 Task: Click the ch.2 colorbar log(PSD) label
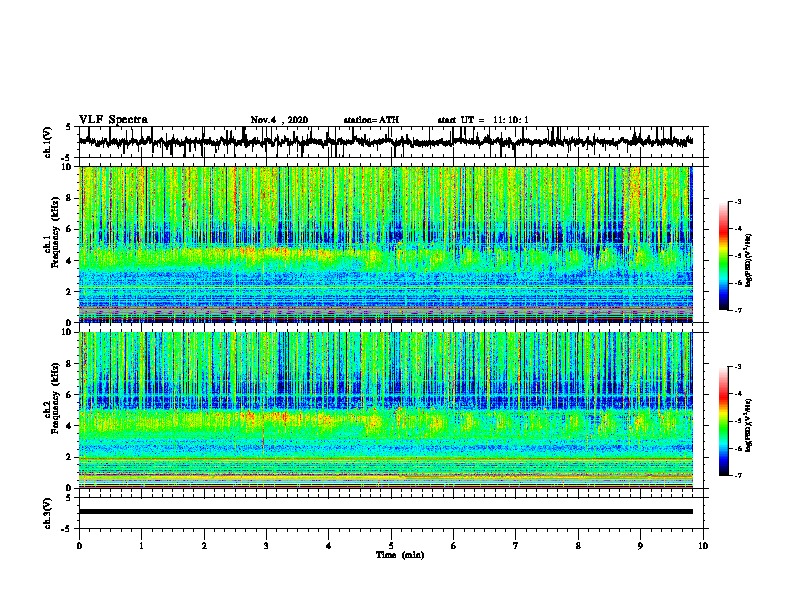pos(749,425)
